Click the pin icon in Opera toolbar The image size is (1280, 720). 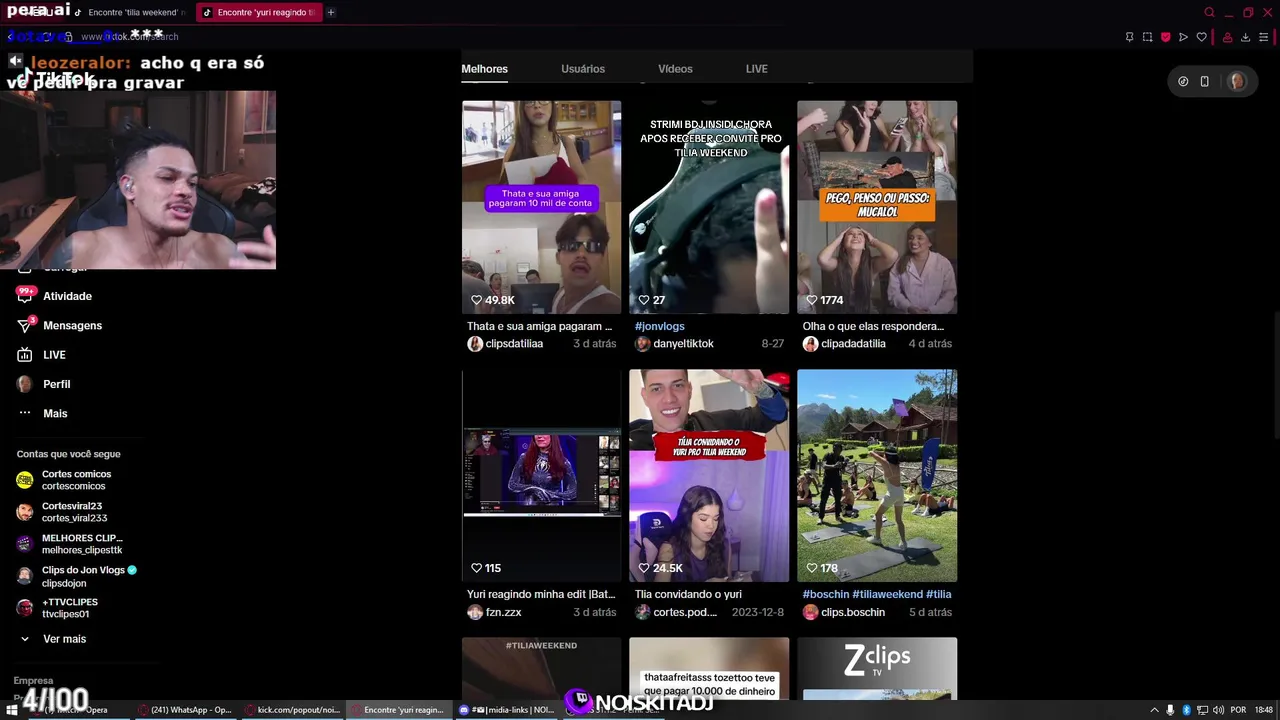point(1129,37)
